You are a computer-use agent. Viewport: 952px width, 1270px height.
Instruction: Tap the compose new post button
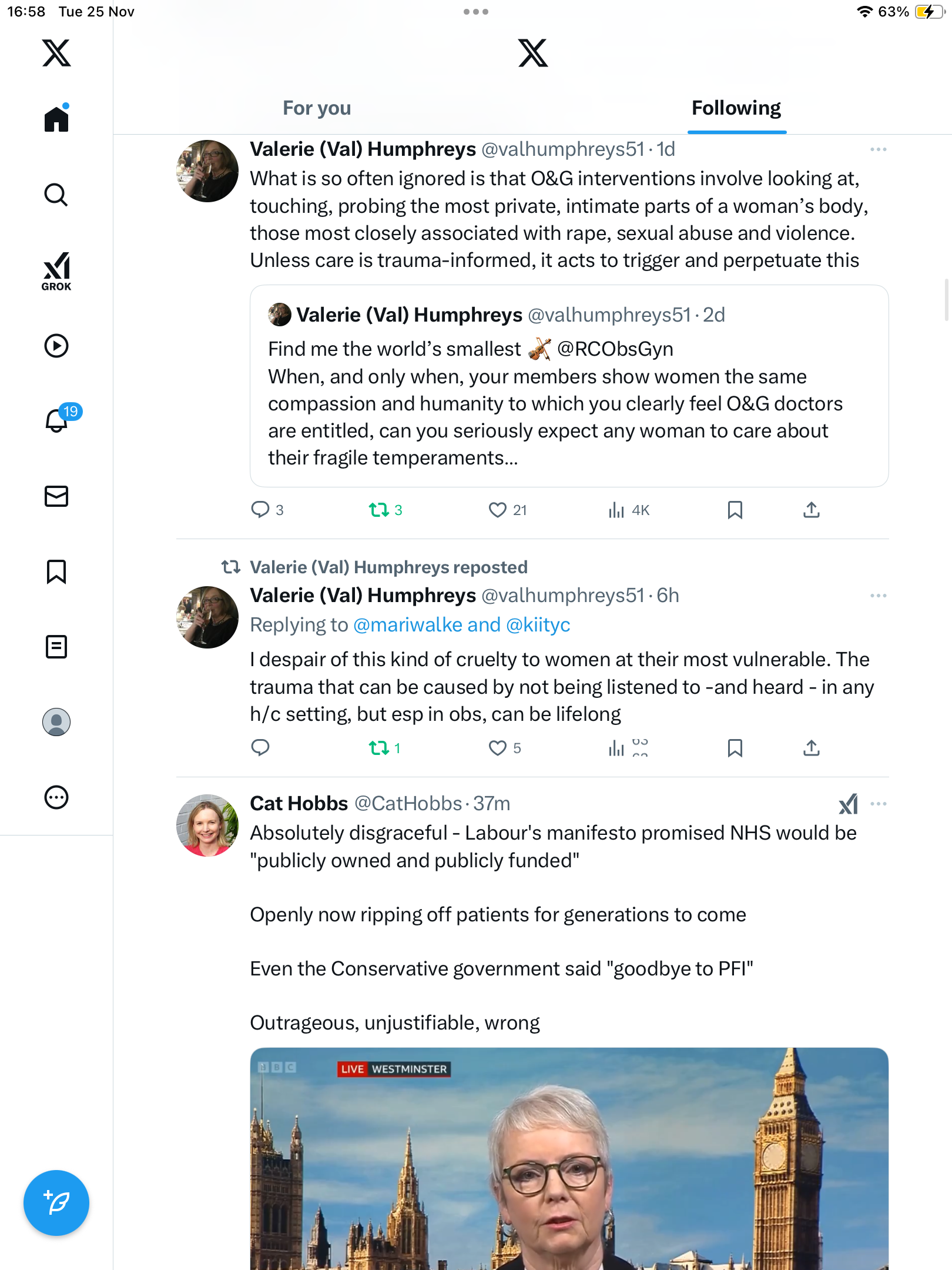pos(56,1202)
